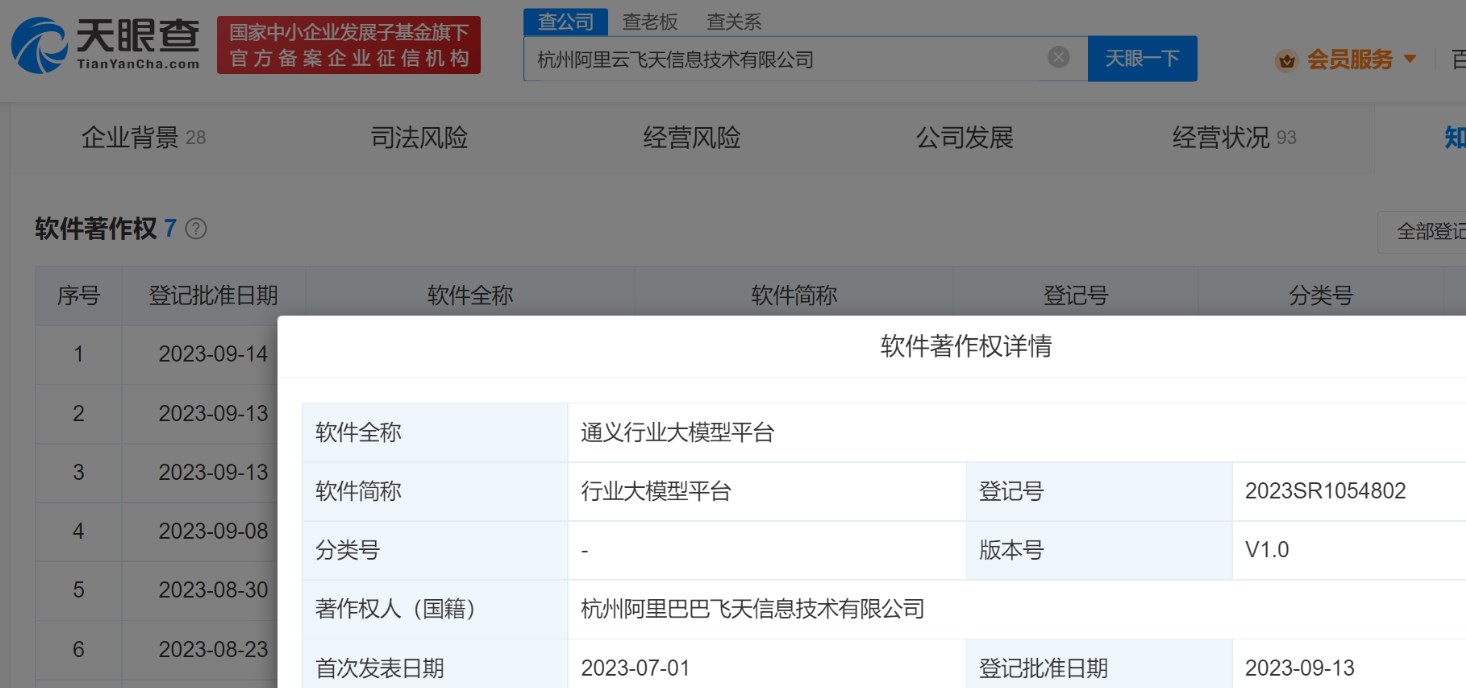Click copyright owner 杭州阿里巴巴飞天信息技术有限公司
The height and width of the screenshot is (688, 1466).
pos(753,609)
